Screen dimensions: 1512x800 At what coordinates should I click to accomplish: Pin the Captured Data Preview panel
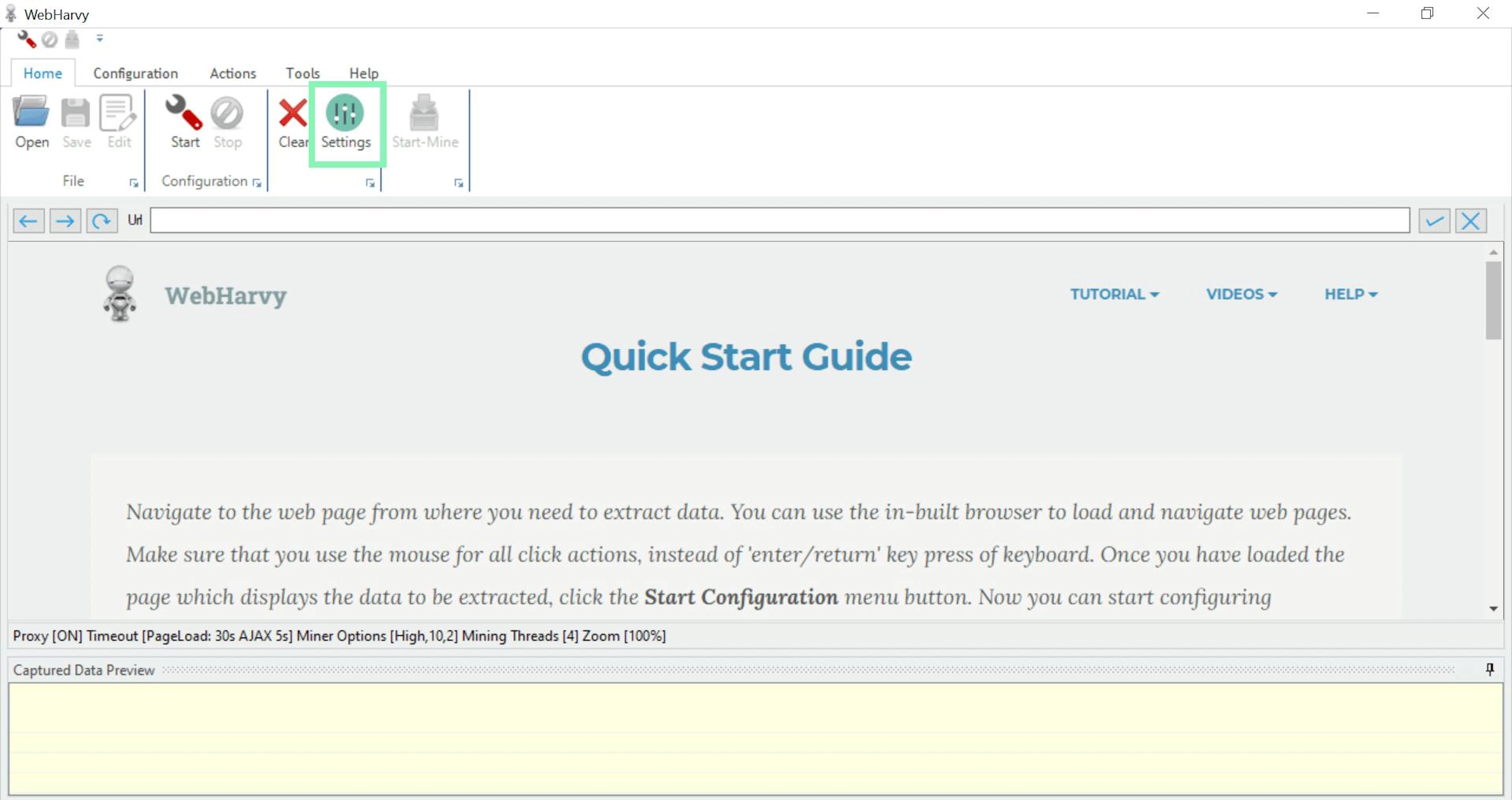point(1490,669)
